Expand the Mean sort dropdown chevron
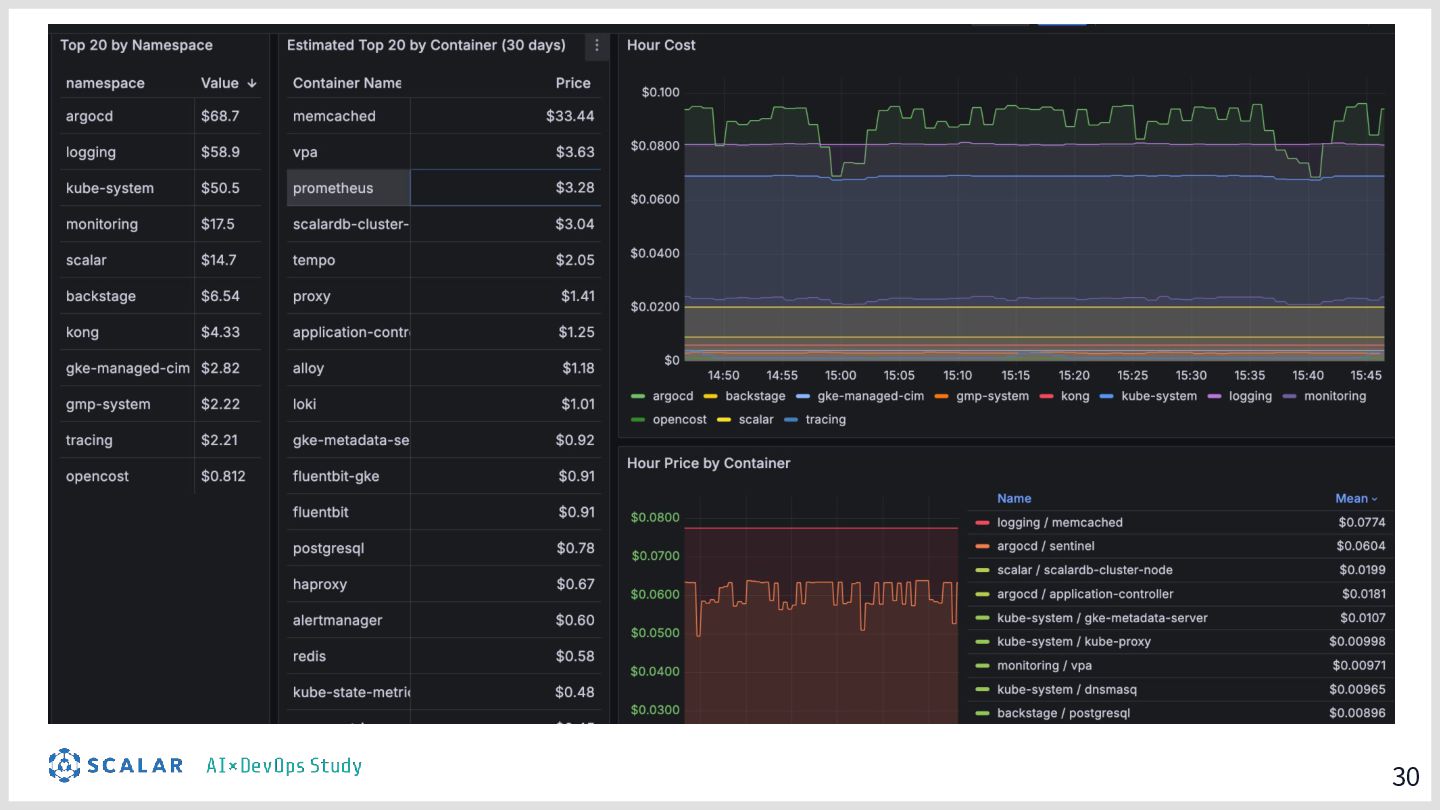The image size is (1440, 810). pos(1374,499)
